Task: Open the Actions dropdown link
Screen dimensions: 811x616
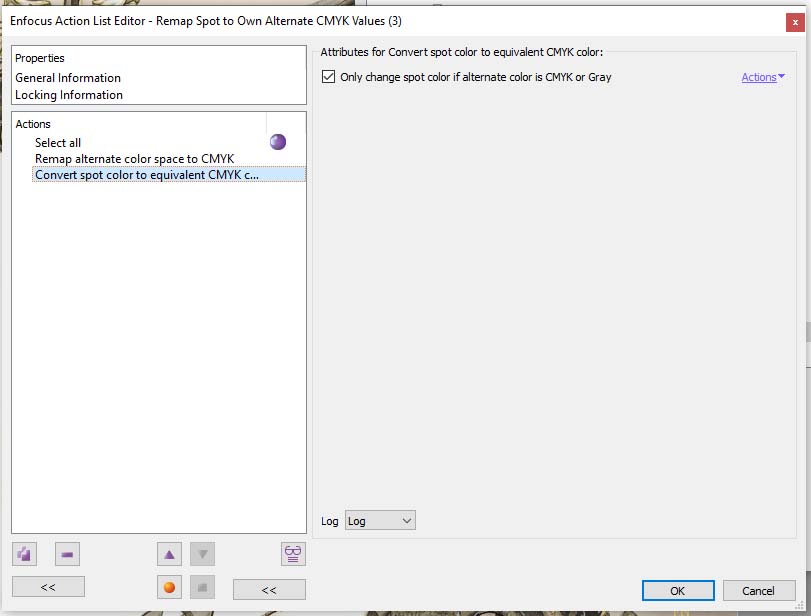Action: point(763,77)
